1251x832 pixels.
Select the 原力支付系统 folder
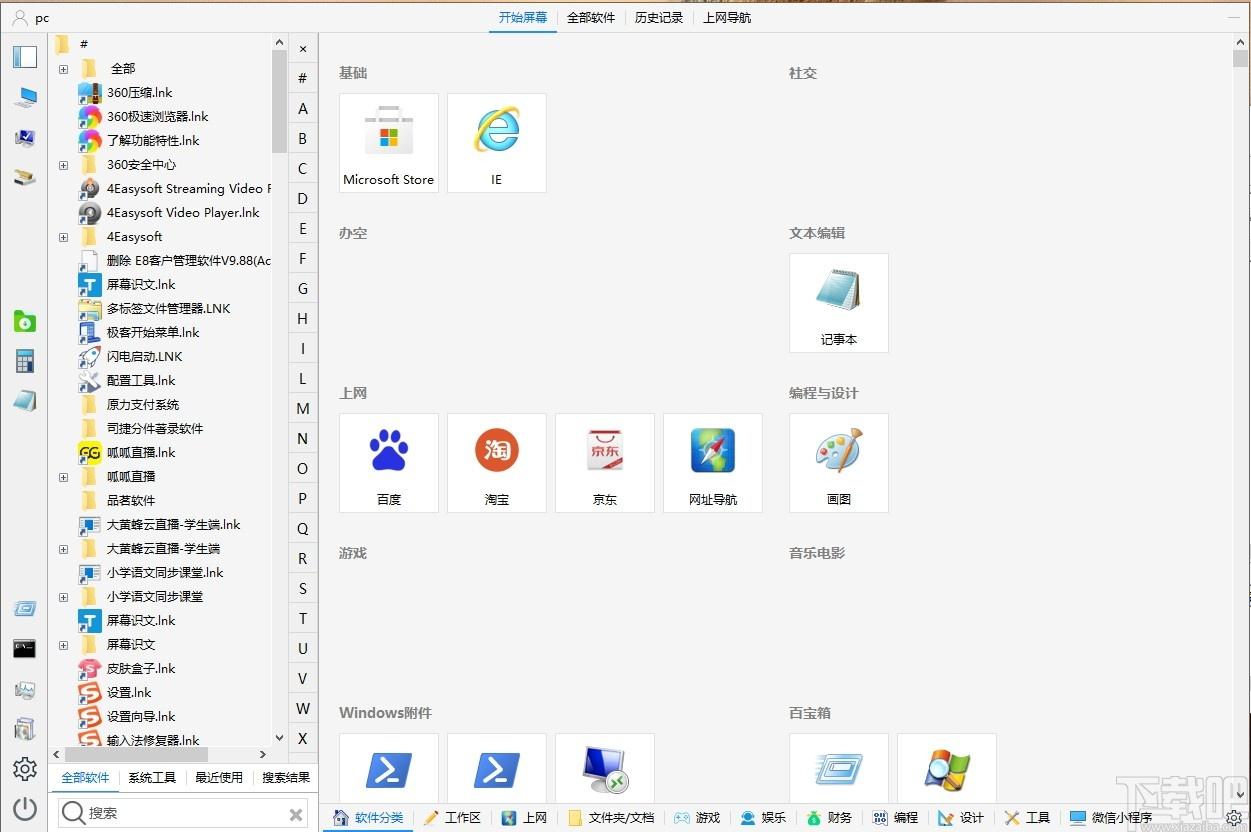click(143, 404)
